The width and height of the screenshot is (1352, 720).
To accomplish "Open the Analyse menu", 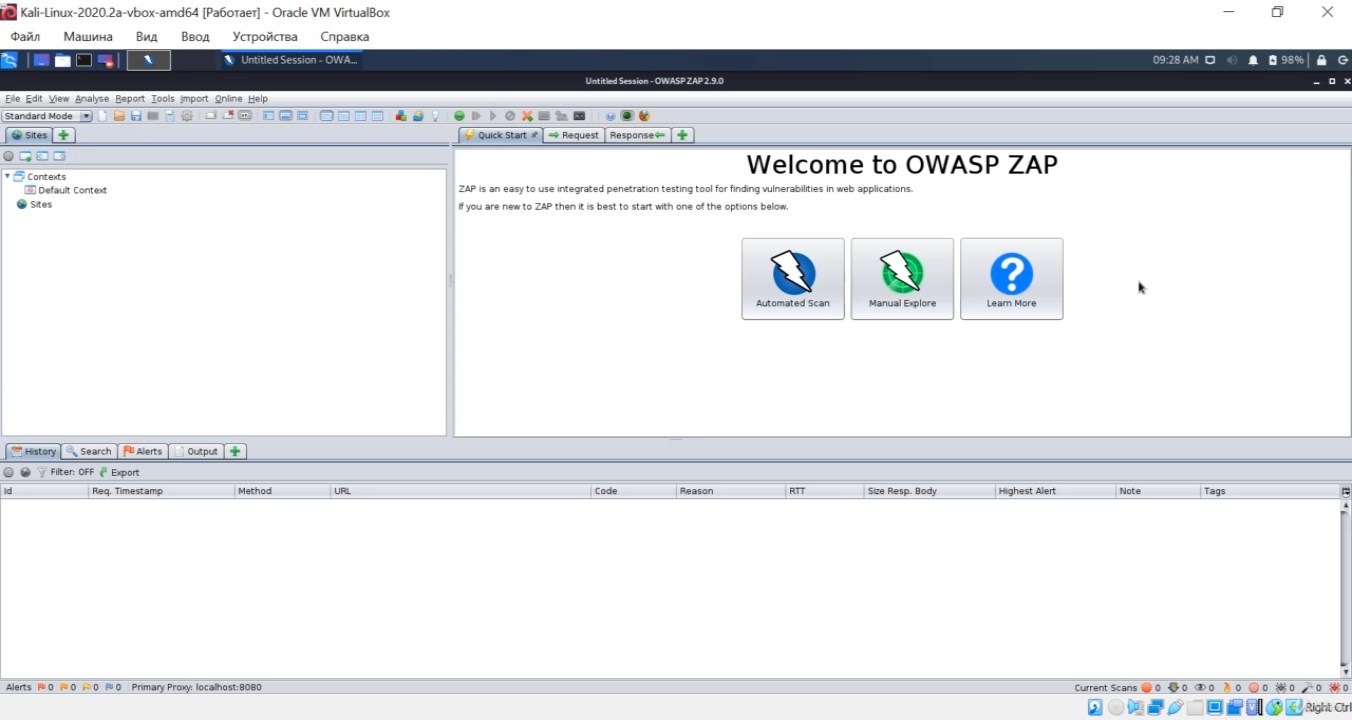I will [92, 99].
